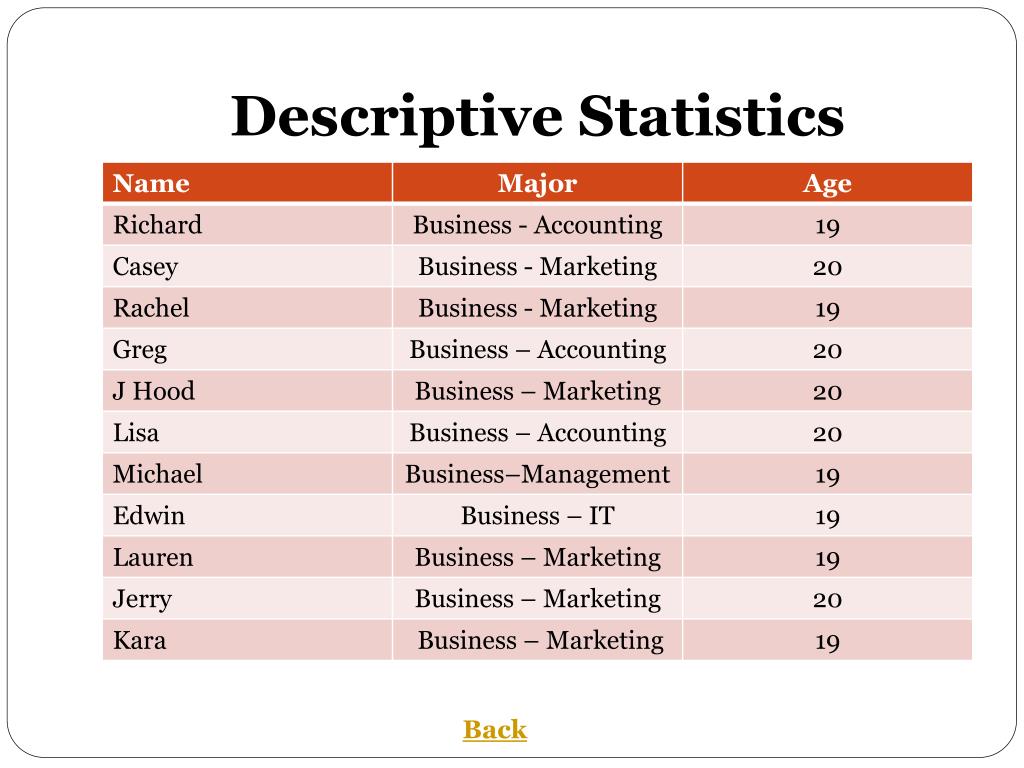Select the Kara name cell
This screenshot has width=1024, height=768.
[x=248, y=640]
